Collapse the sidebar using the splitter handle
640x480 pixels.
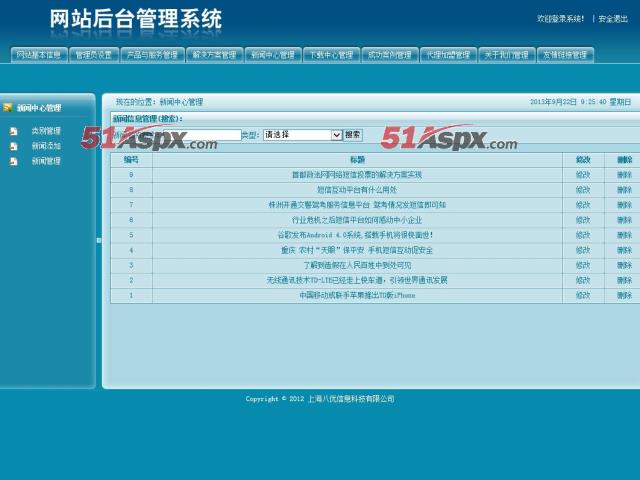click(x=99, y=240)
